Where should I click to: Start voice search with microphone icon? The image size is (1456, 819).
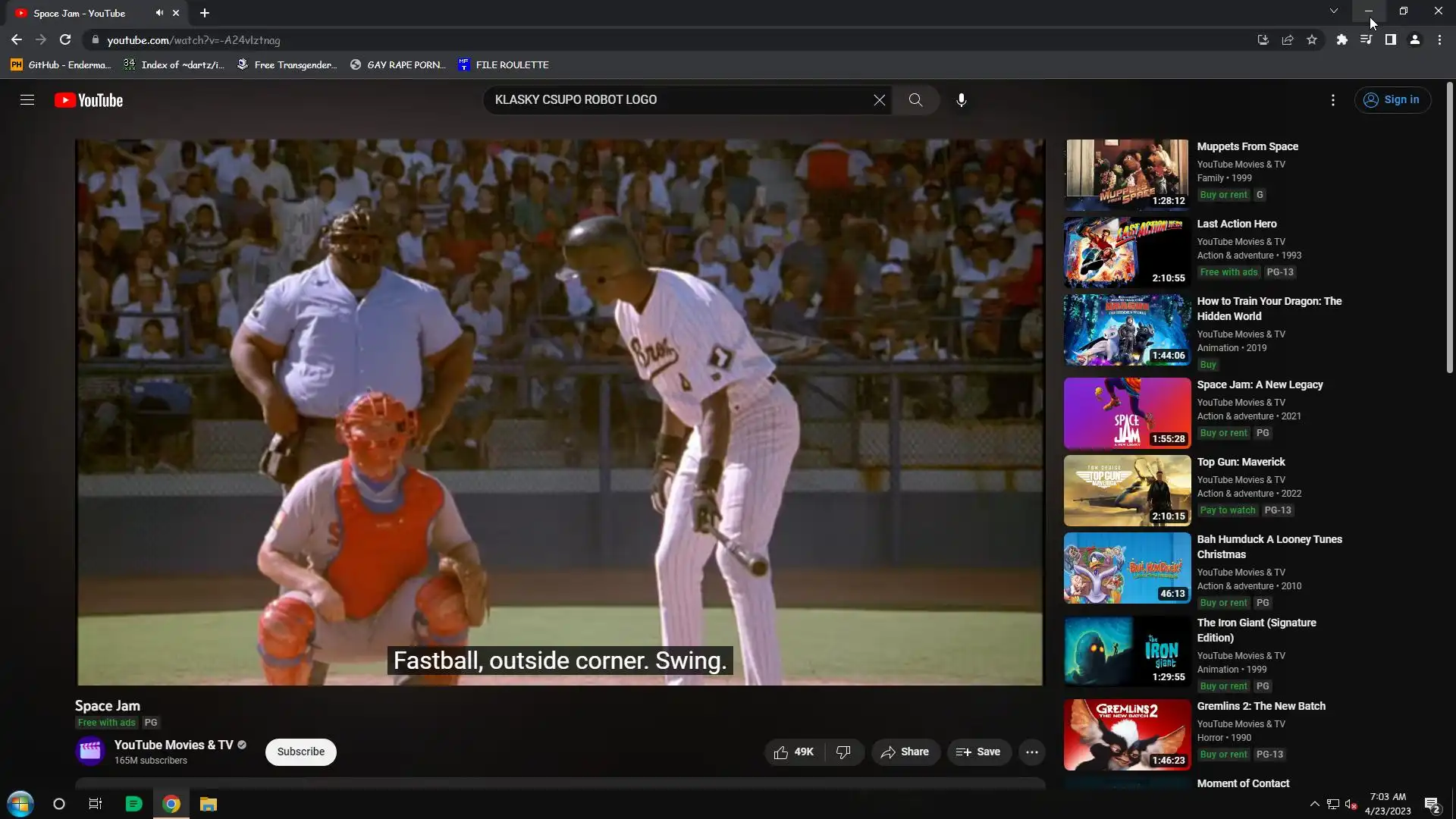point(961,100)
